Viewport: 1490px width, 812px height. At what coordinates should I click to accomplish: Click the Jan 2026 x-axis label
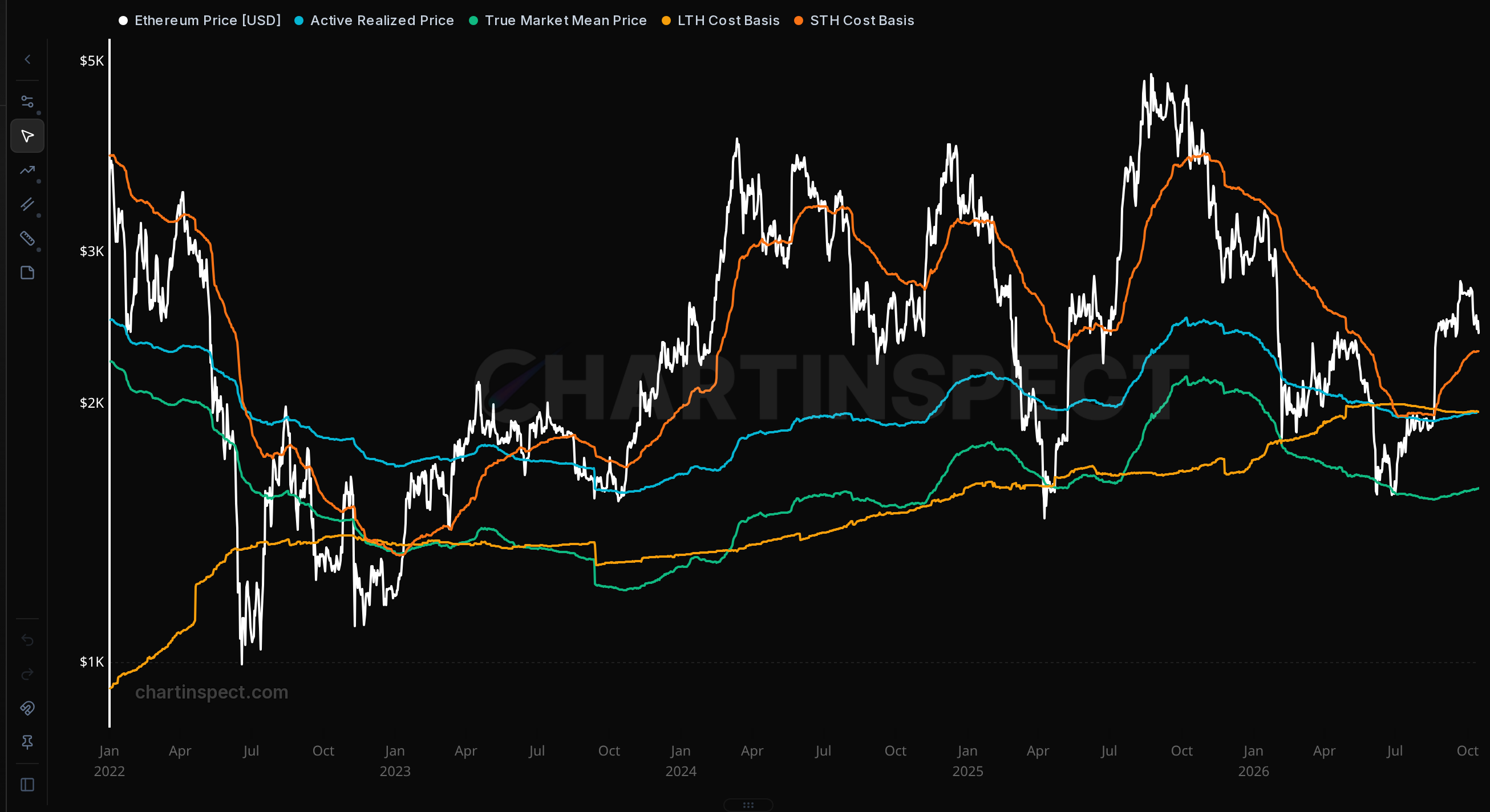pos(1253,761)
